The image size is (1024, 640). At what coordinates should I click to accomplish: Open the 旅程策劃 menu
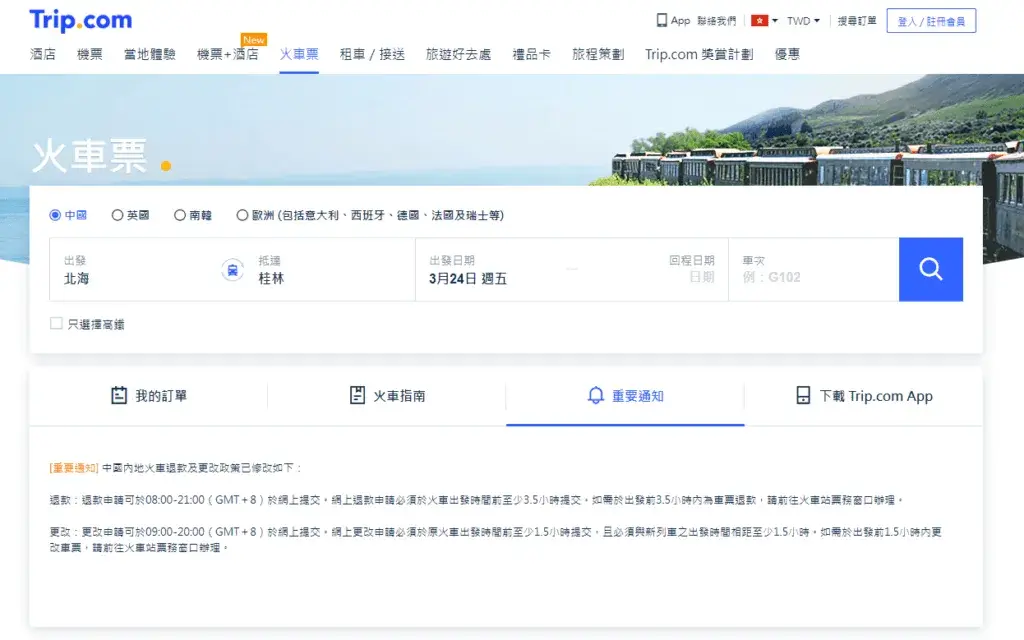[598, 54]
